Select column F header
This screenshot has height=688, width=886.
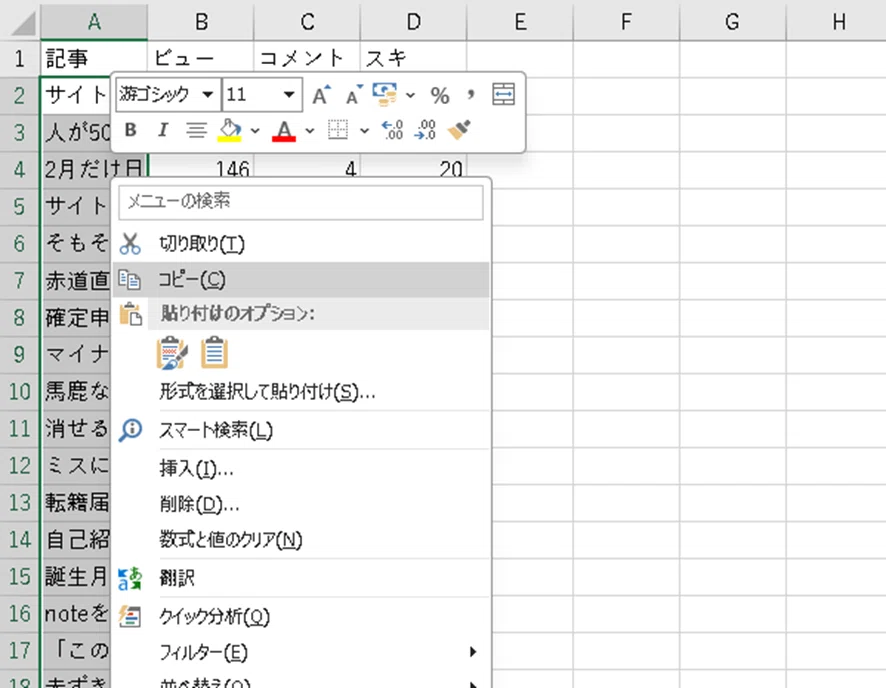(626, 21)
